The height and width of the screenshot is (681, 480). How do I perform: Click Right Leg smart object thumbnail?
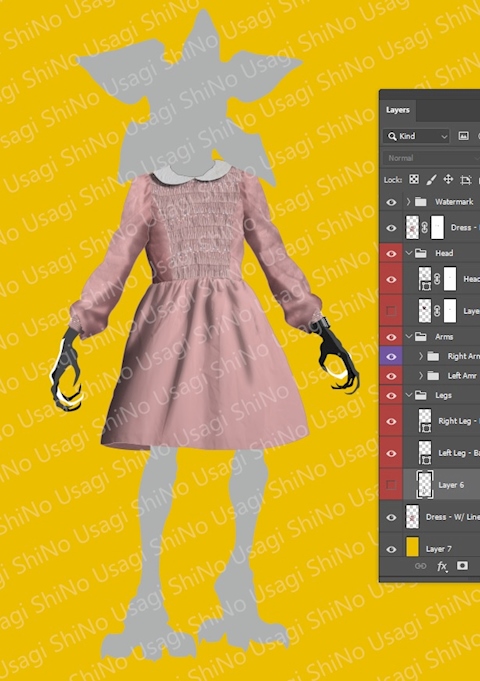point(425,421)
